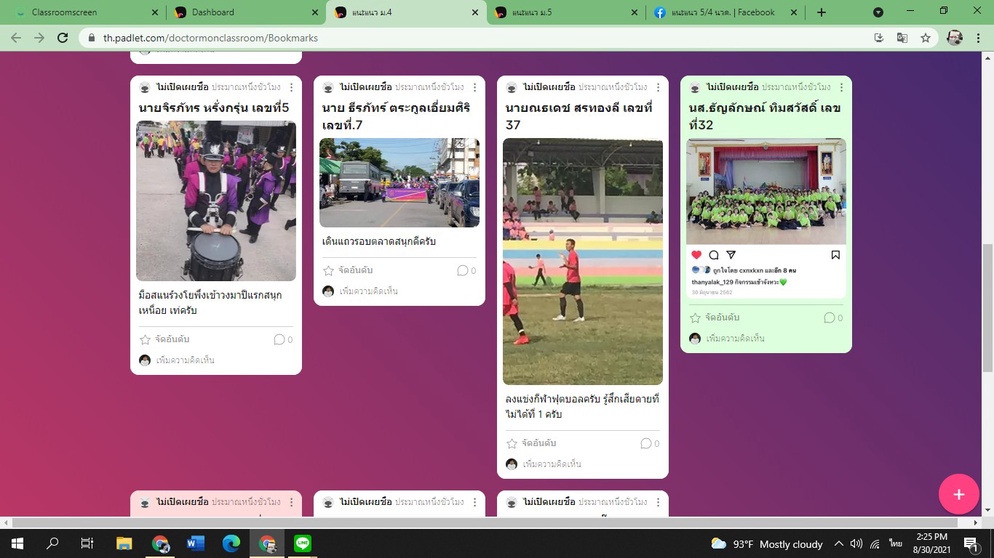Screen dimensions: 994x558
Task: Click the นายณรเดช สรทองลี post title
Action: (x=579, y=116)
